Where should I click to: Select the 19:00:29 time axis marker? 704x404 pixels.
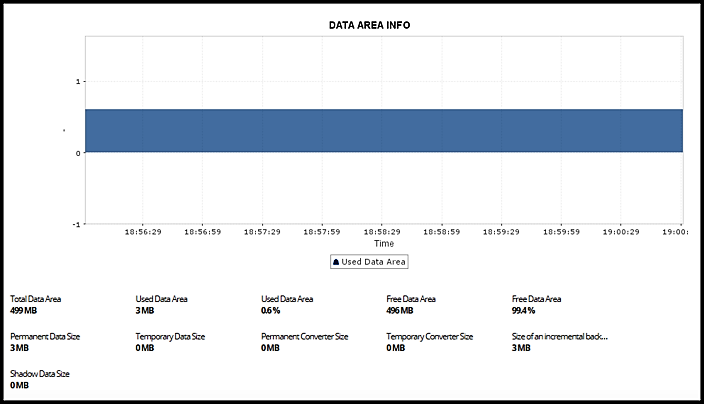coord(621,232)
